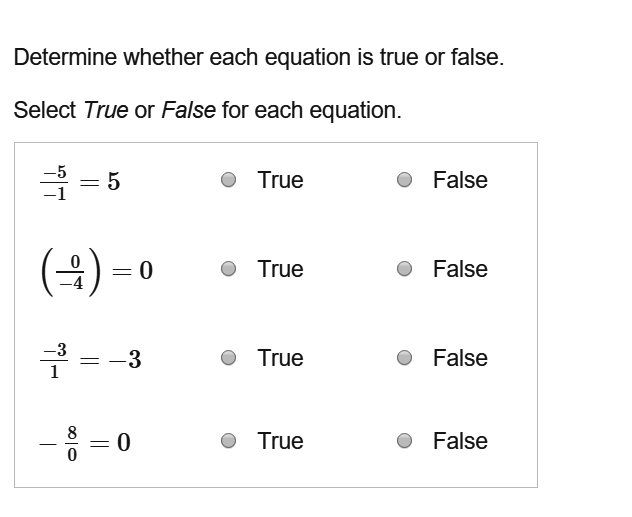
Task: Mark -3/1 = -3 as False
Action: click(x=404, y=358)
